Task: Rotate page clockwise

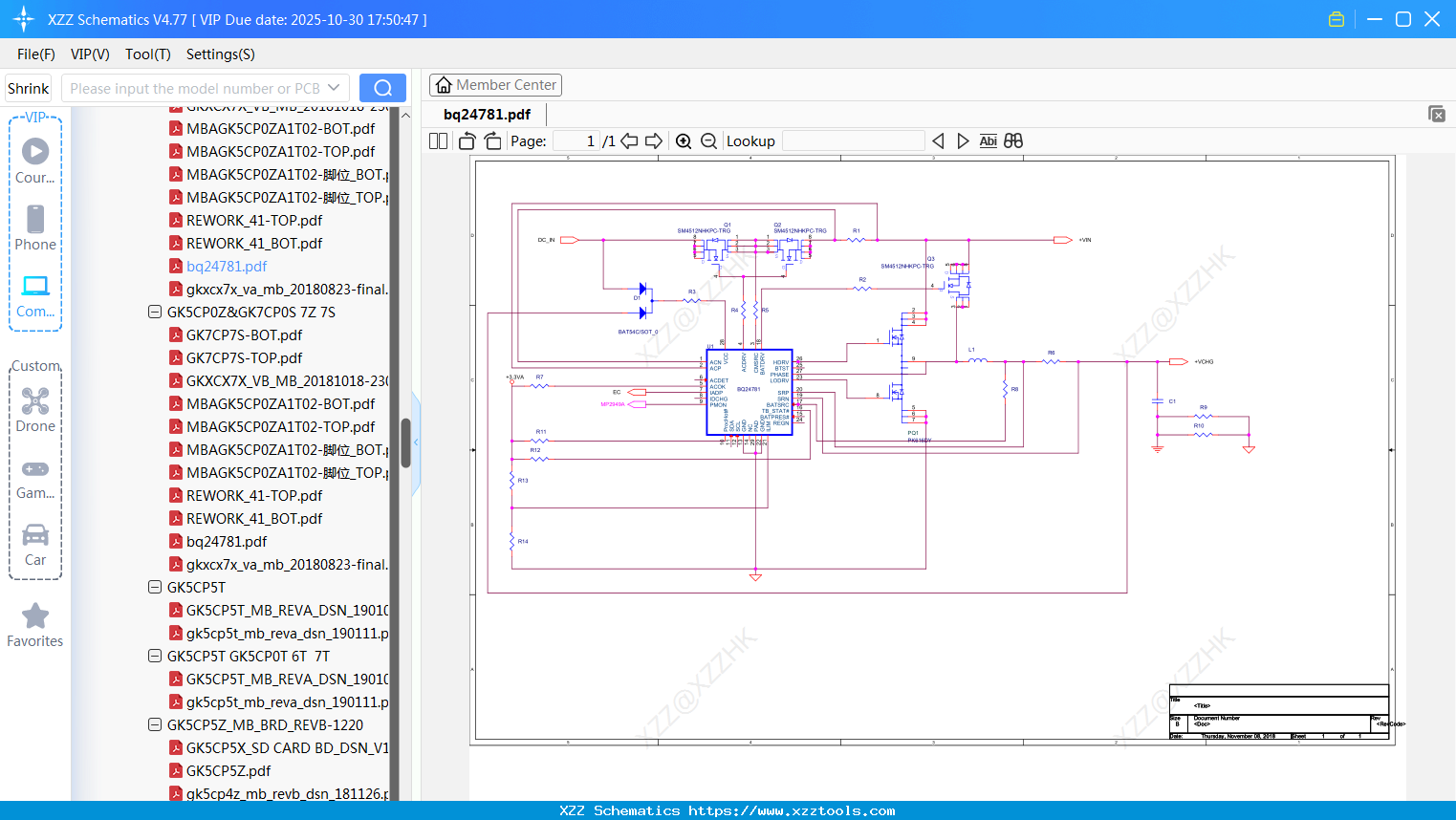Action: point(492,141)
